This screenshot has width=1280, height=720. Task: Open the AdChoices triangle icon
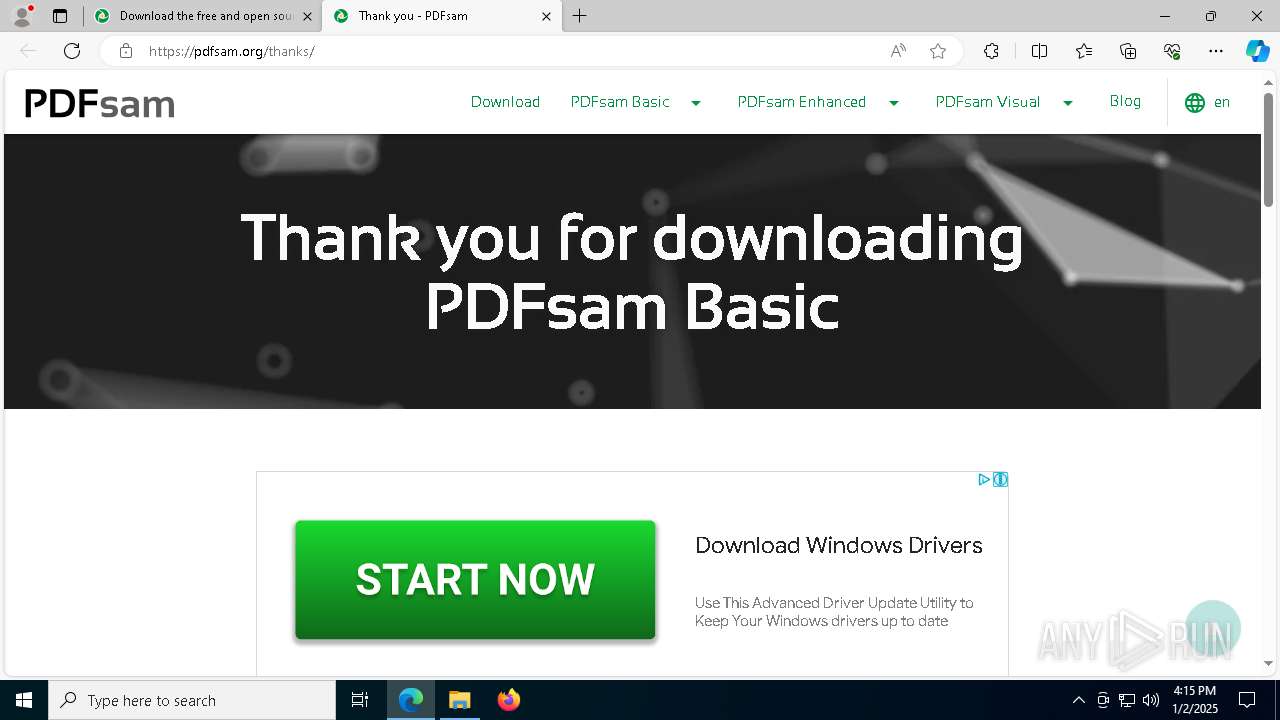[x=984, y=480]
